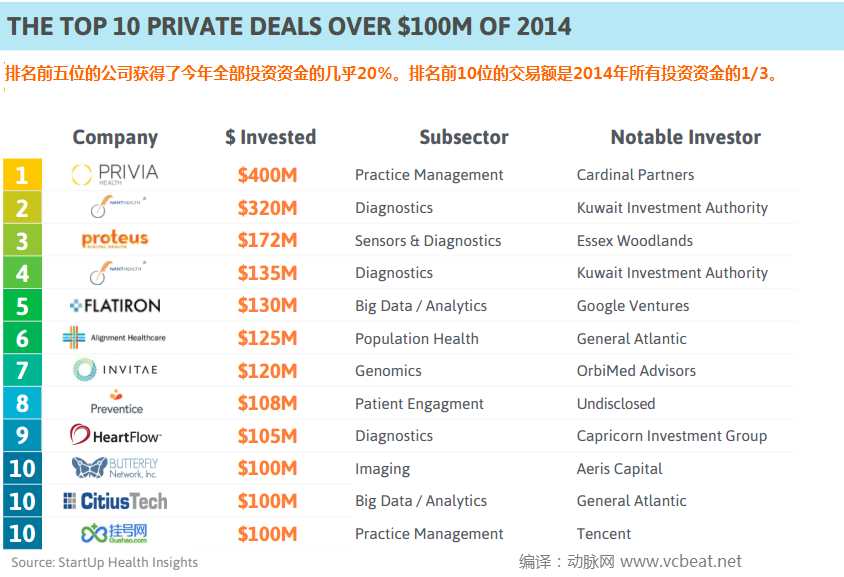Screen dimensions: 844x577
Task: Click the Alignment Healthcare logo
Action: pyautogui.click(x=114, y=338)
